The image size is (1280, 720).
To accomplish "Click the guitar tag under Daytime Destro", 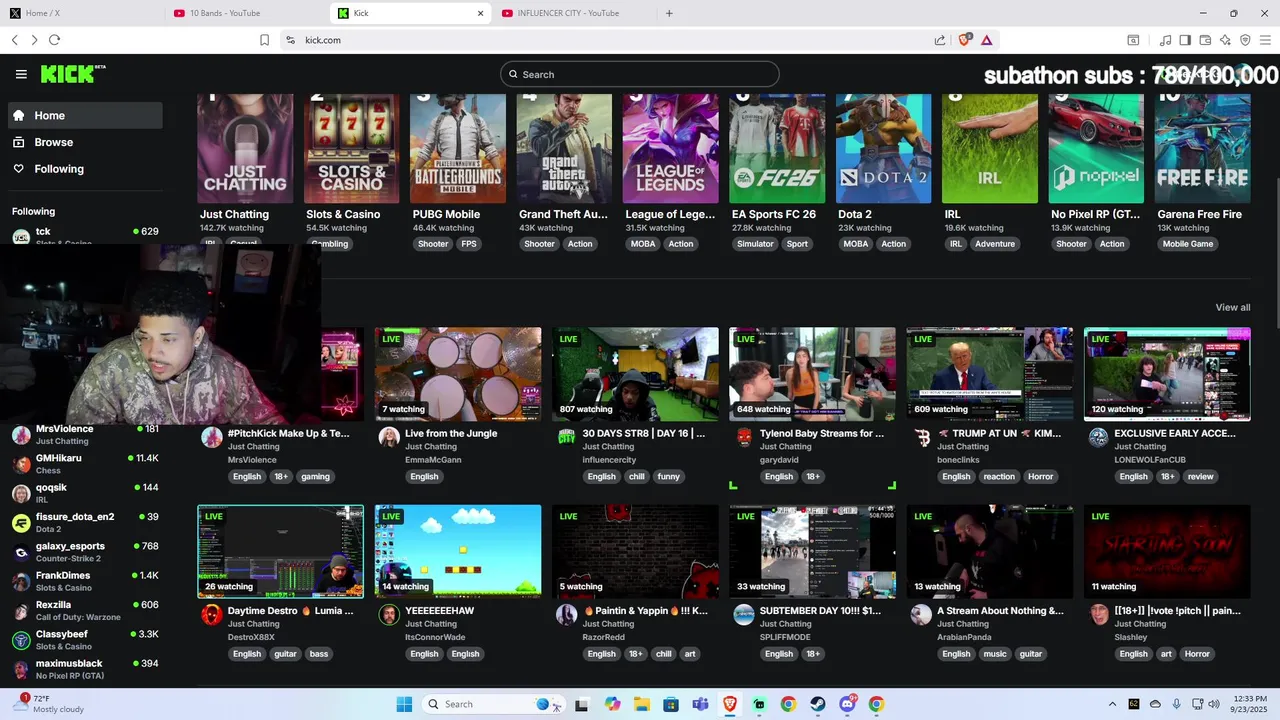I will click(x=285, y=654).
